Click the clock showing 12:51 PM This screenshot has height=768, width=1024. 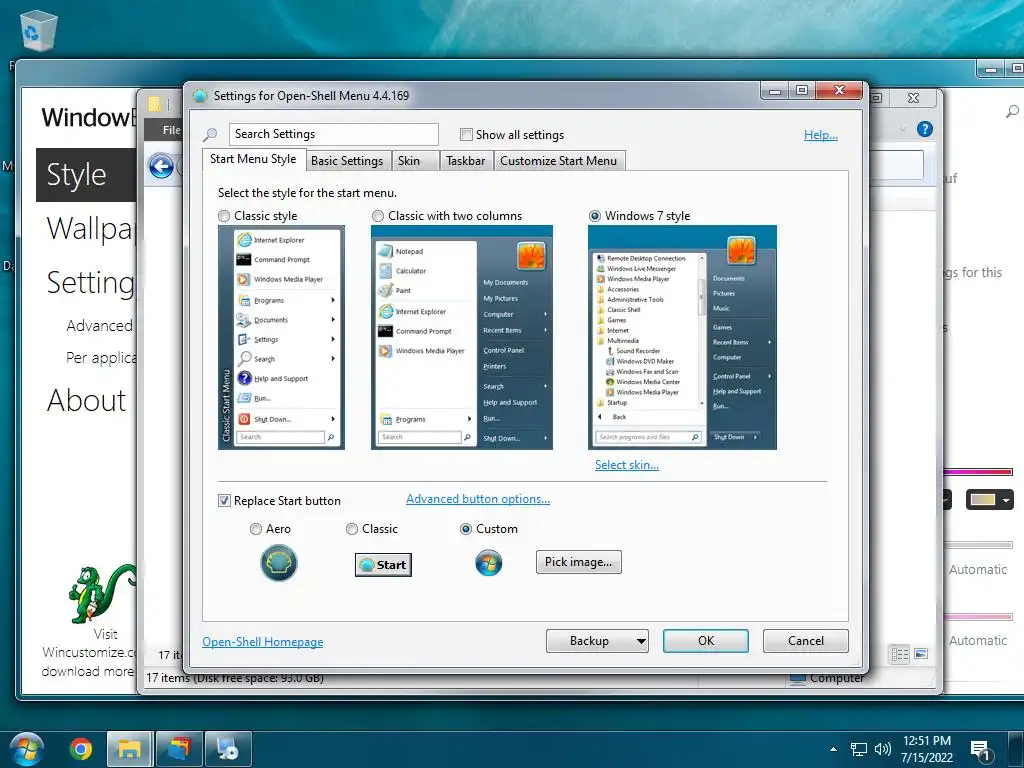coord(927,741)
